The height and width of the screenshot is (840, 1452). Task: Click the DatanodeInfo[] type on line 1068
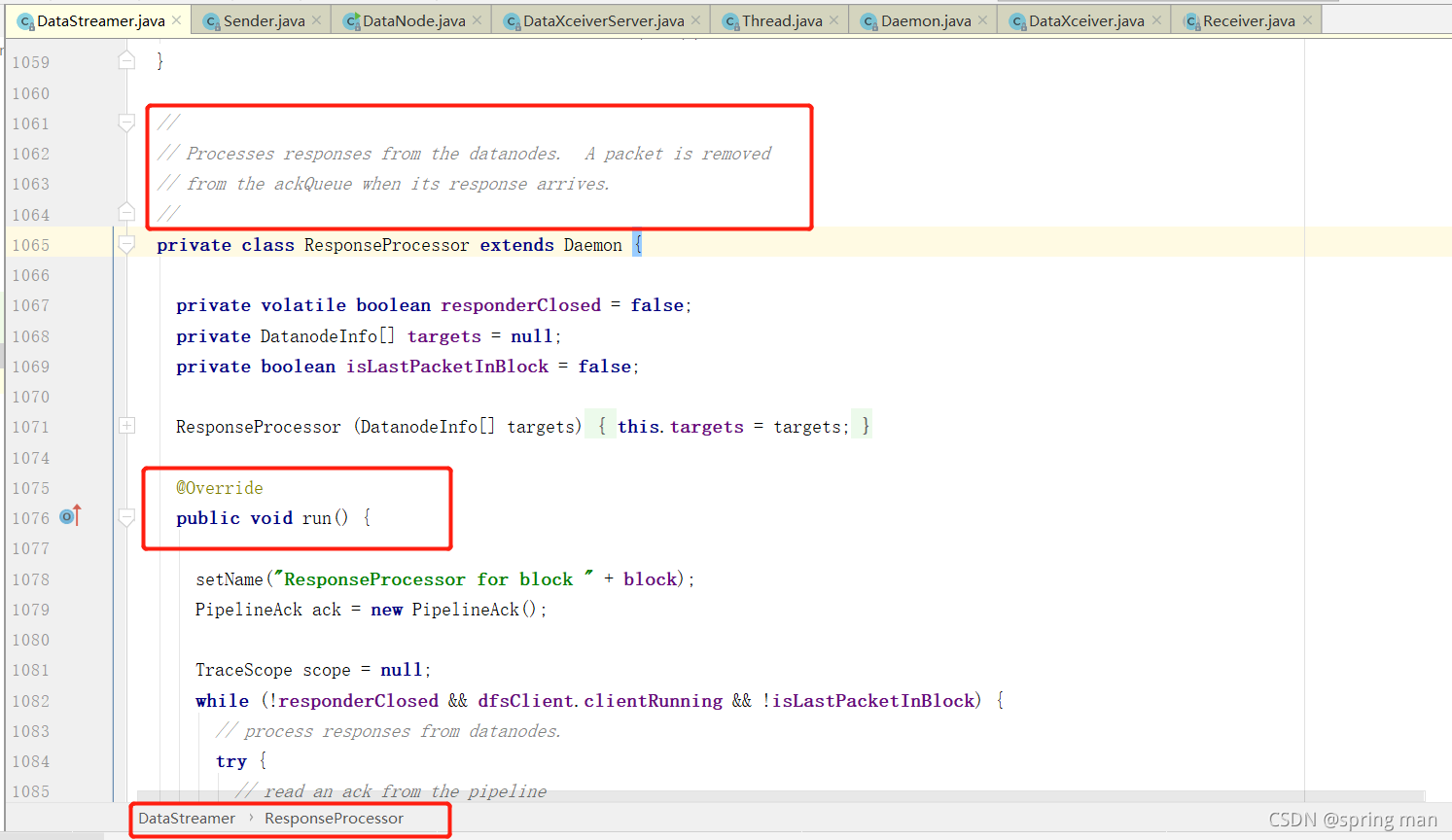pyautogui.click(x=328, y=336)
